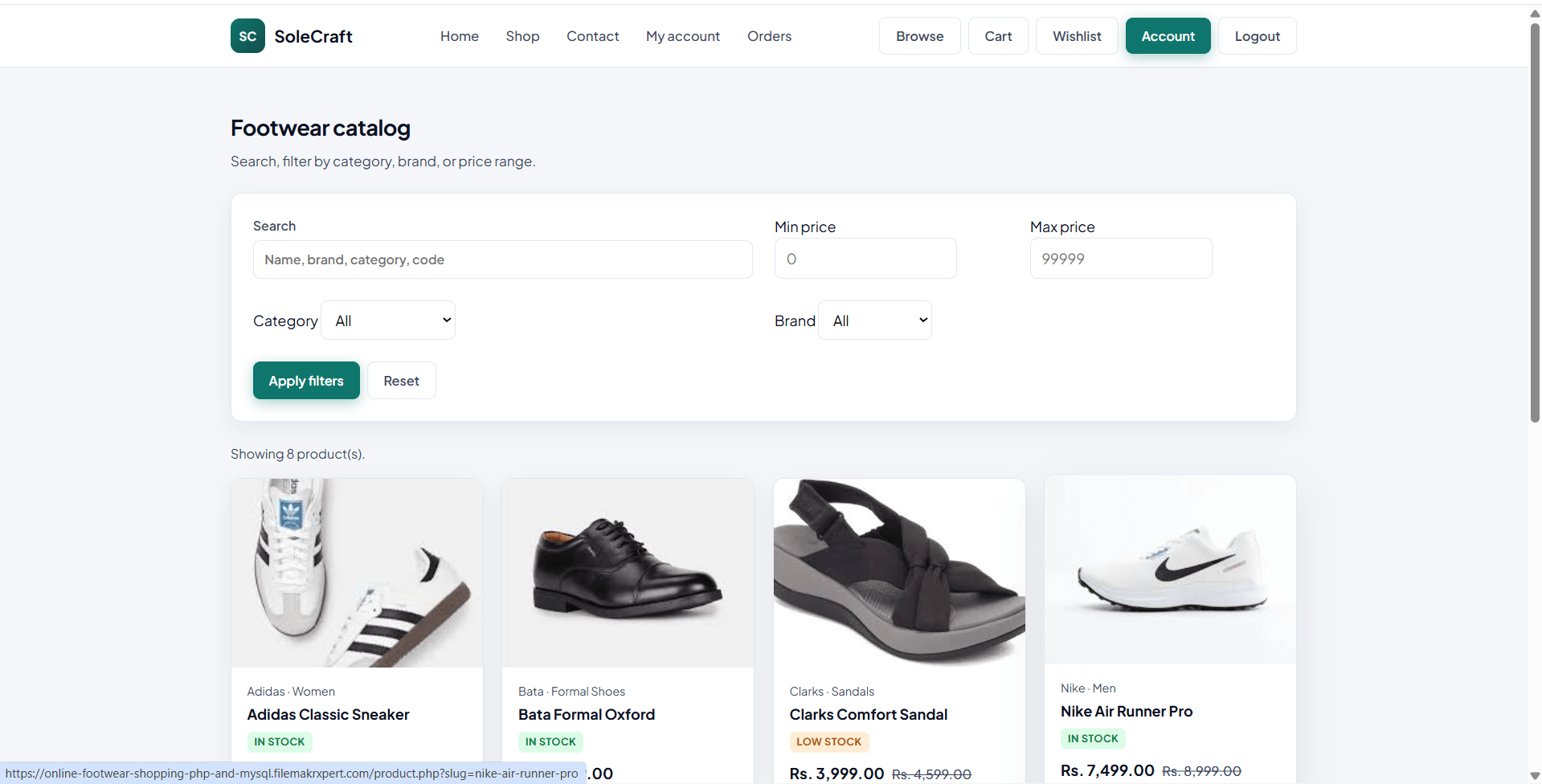Reset the catalog filters

point(401,381)
